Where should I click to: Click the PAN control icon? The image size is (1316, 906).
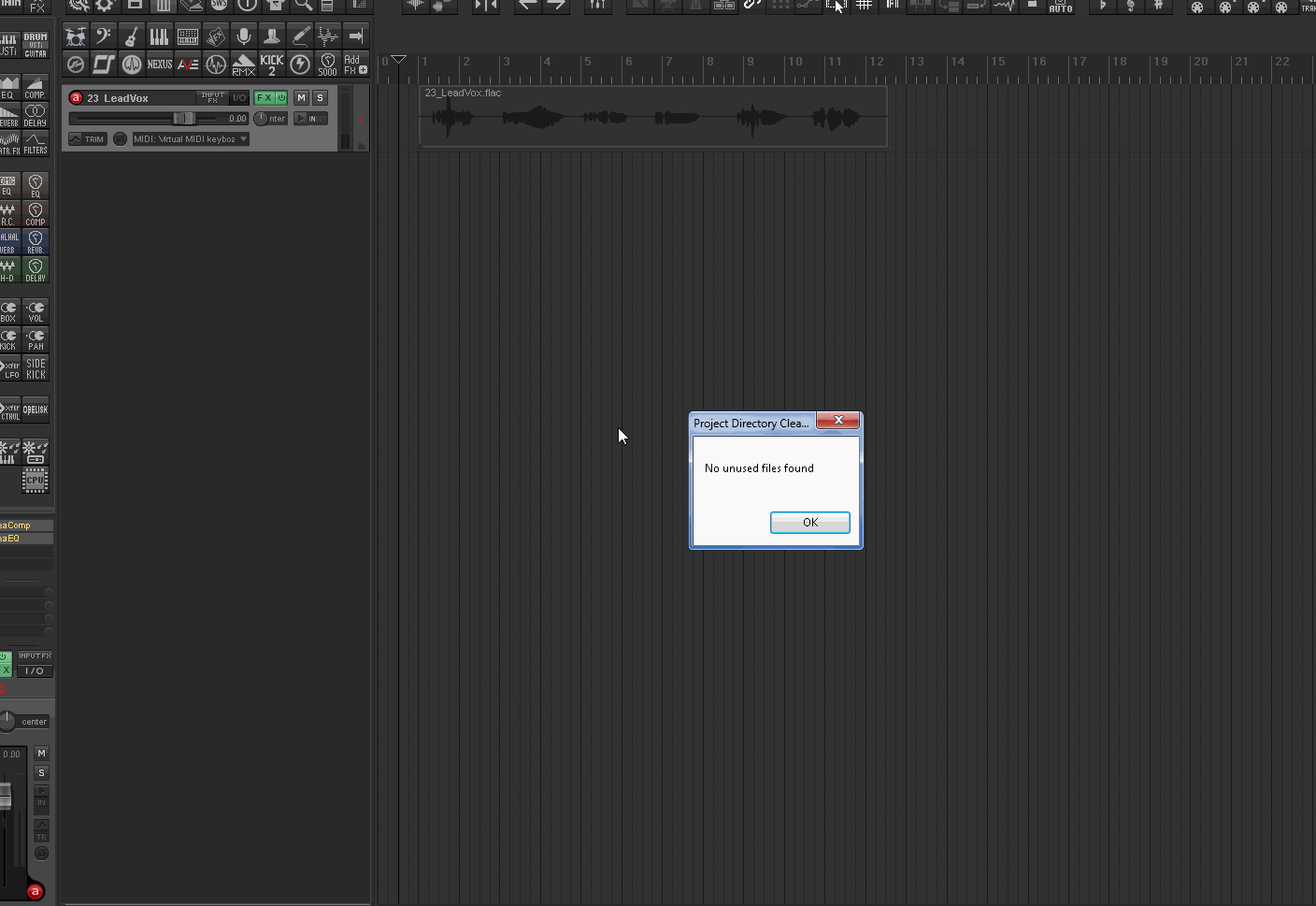(x=36, y=339)
